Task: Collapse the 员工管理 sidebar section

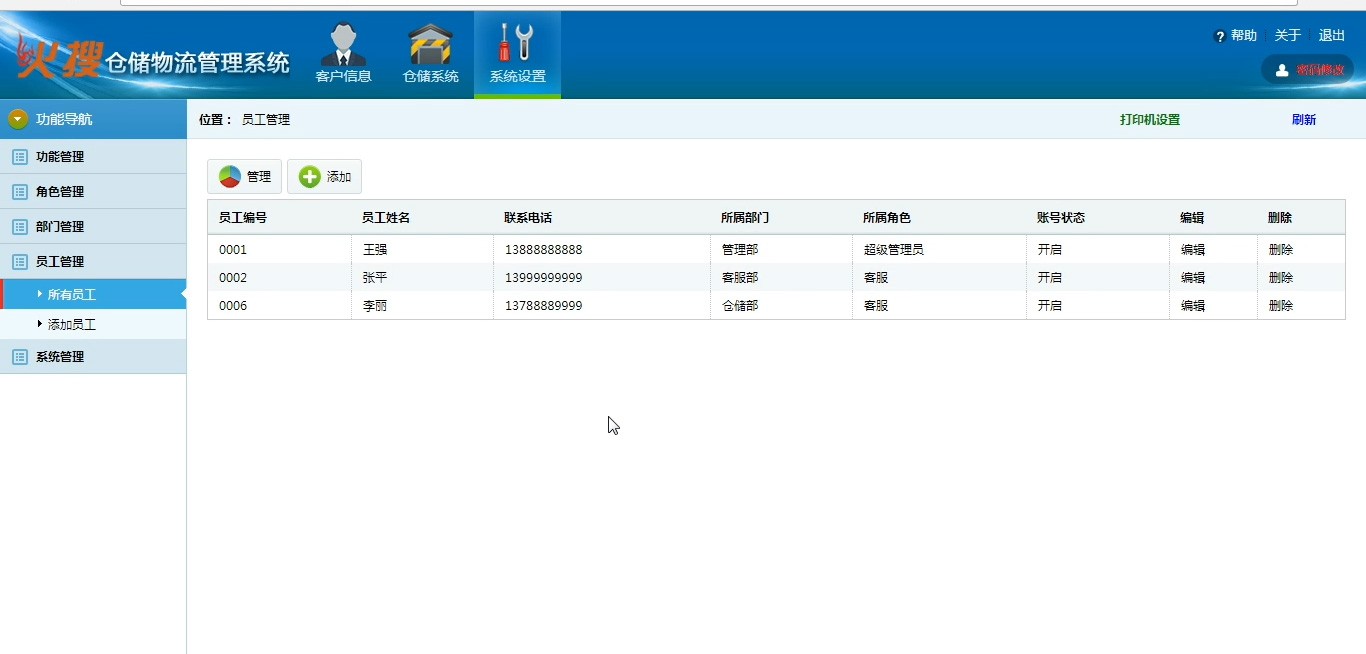Action: (60, 262)
